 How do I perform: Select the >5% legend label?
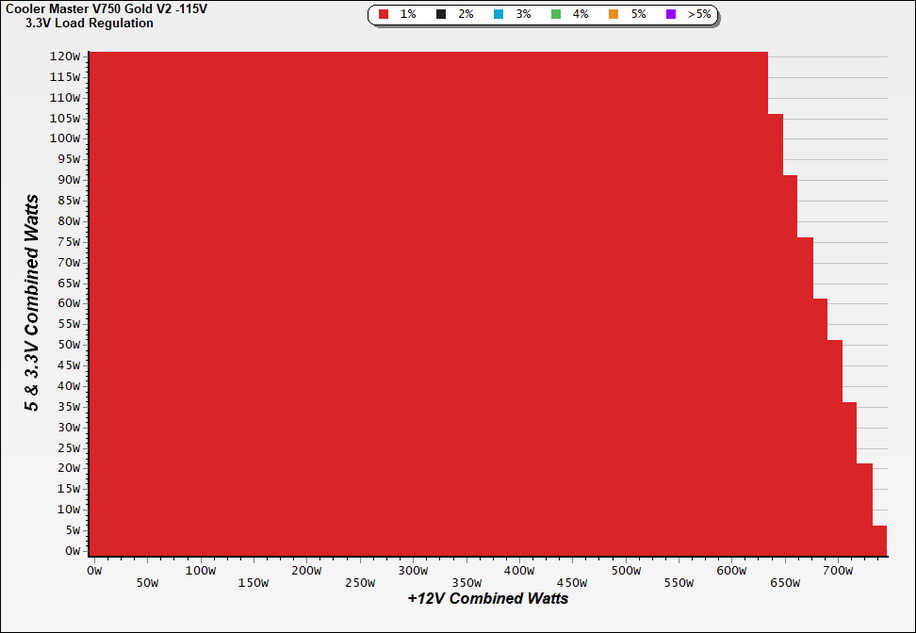click(x=699, y=15)
